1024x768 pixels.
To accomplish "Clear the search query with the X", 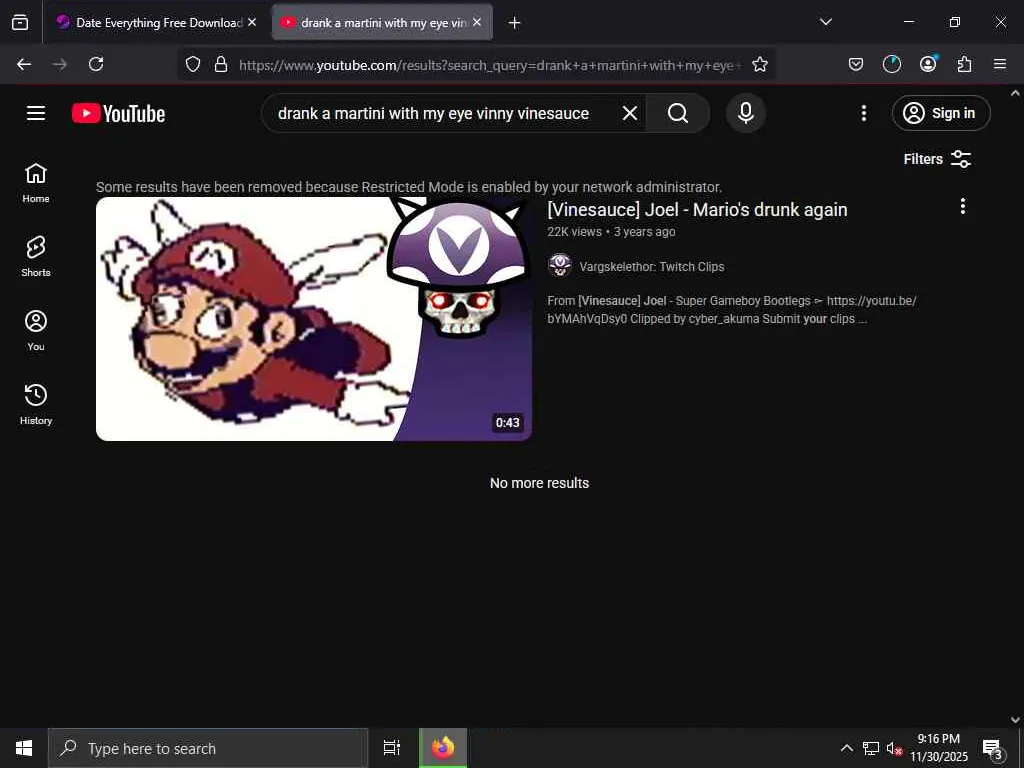I will point(630,113).
